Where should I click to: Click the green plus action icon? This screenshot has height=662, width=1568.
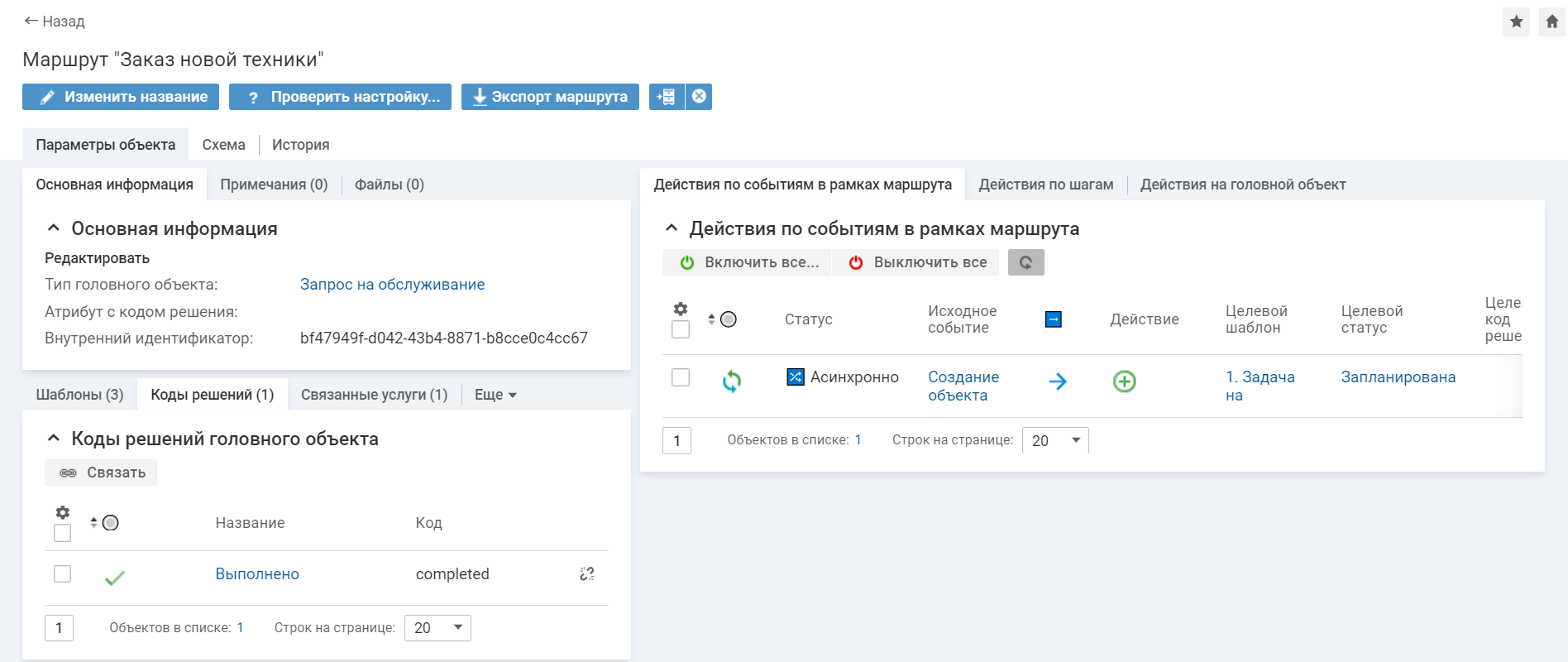(1124, 381)
